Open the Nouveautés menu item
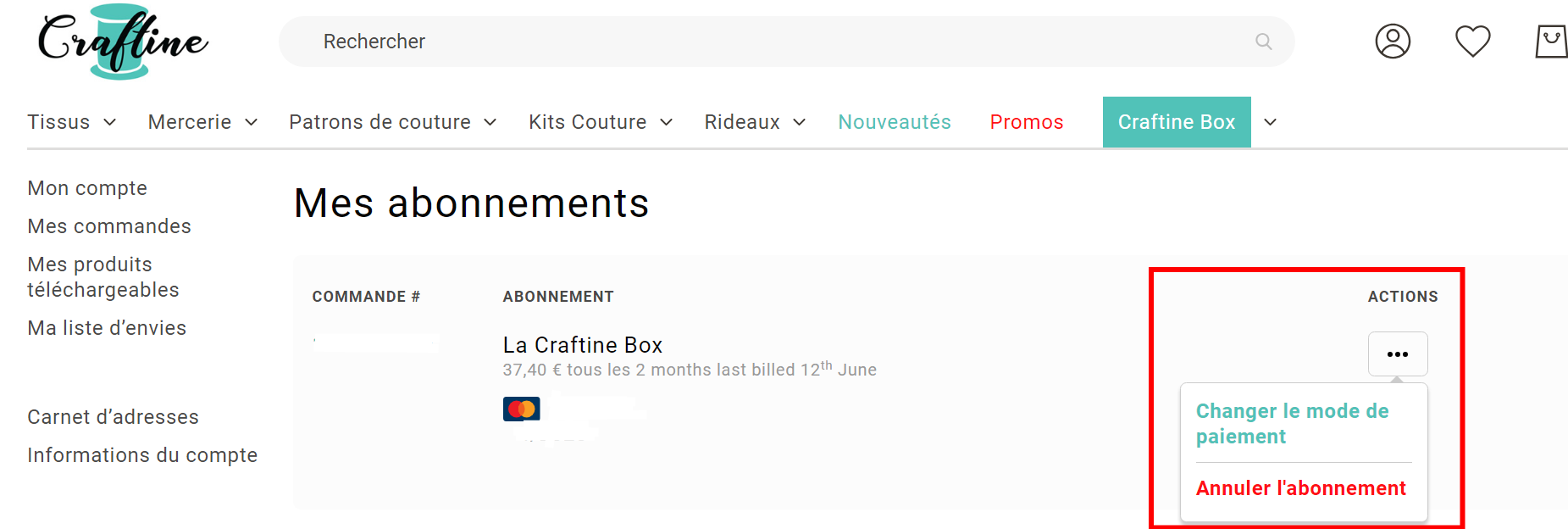 pos(894,122)
